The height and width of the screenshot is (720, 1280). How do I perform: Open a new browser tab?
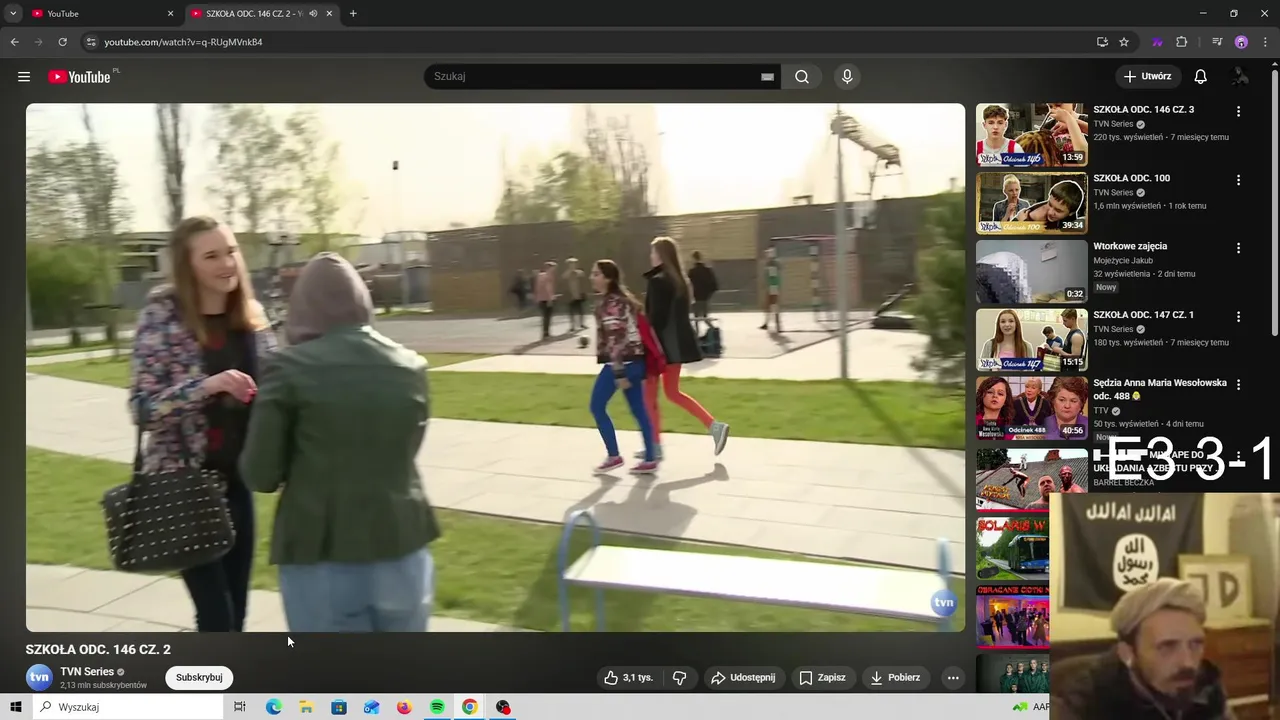point(353,14)
